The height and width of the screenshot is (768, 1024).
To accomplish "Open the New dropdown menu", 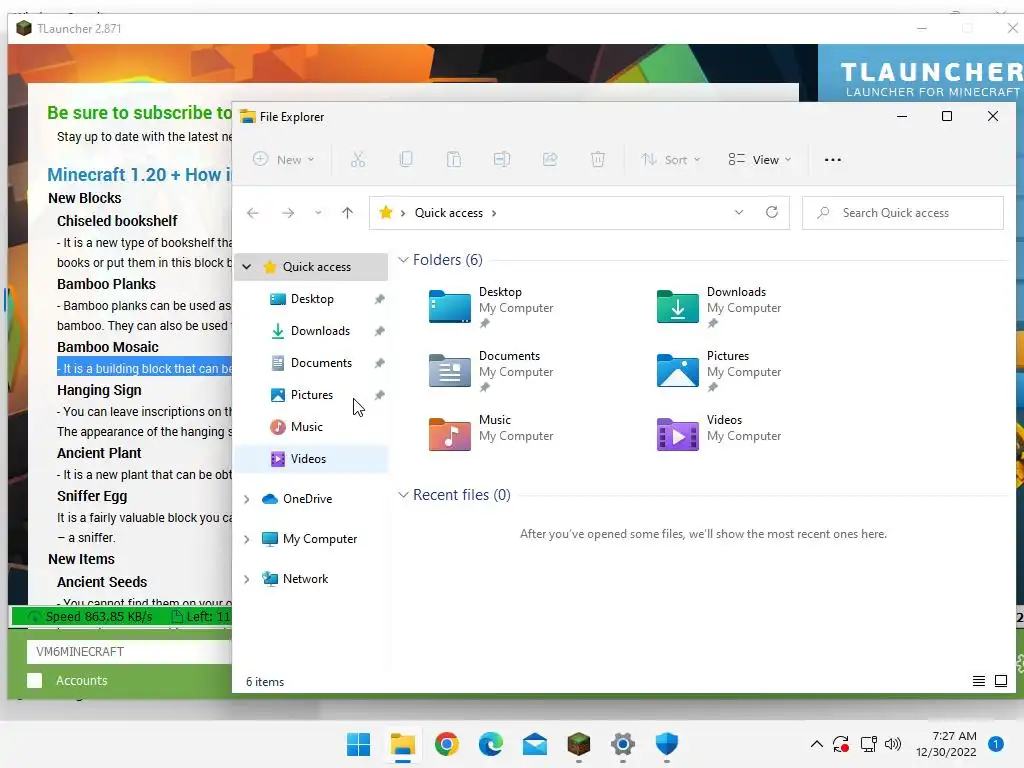I will 284,159.
